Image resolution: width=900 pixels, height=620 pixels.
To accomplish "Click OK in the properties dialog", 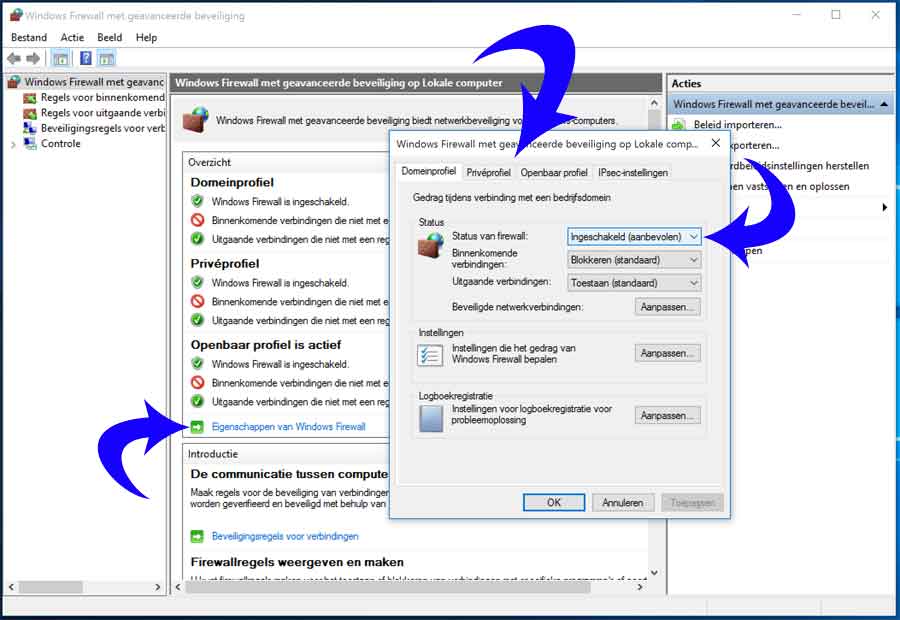I will click(x=554, y=502).
